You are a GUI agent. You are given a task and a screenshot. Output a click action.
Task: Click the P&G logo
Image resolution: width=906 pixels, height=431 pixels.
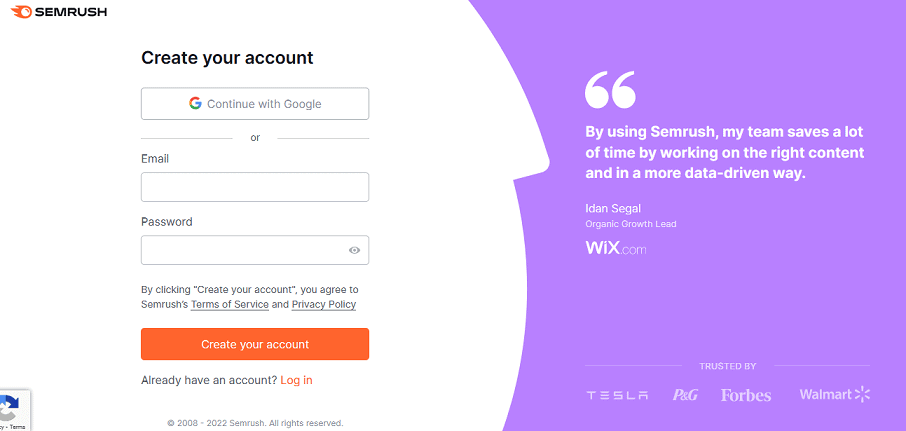pyautogui.click(x=685, y=395)
